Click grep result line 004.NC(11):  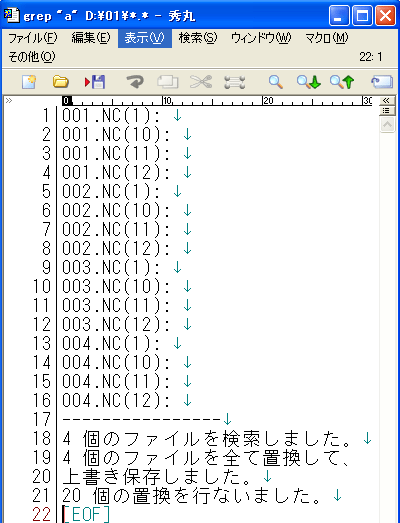[116, 382]
